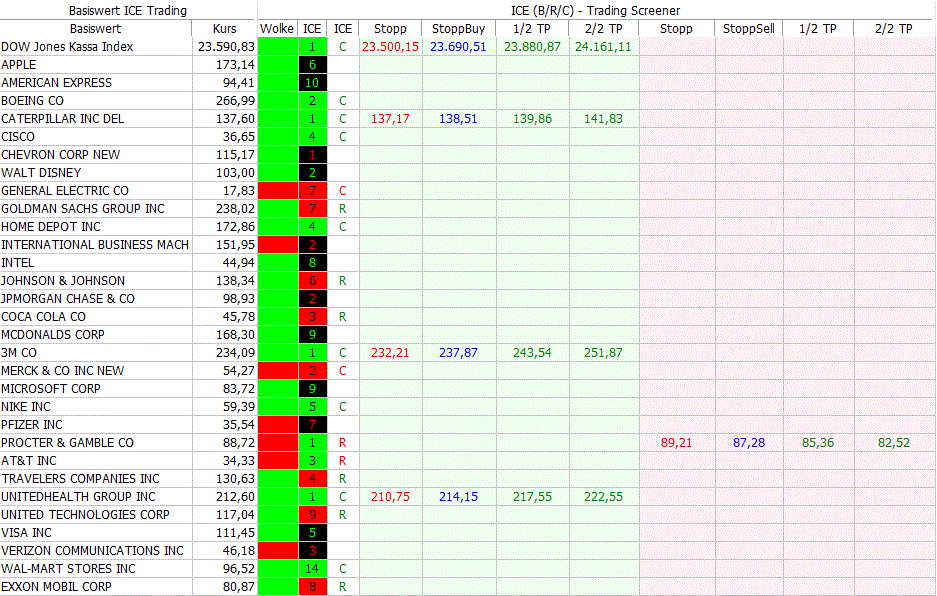Viewport: 937px width, 596px height.
Task: Click MICROSOFT CORP in the list
Action: pyautogui.click(x=51, y=389)
